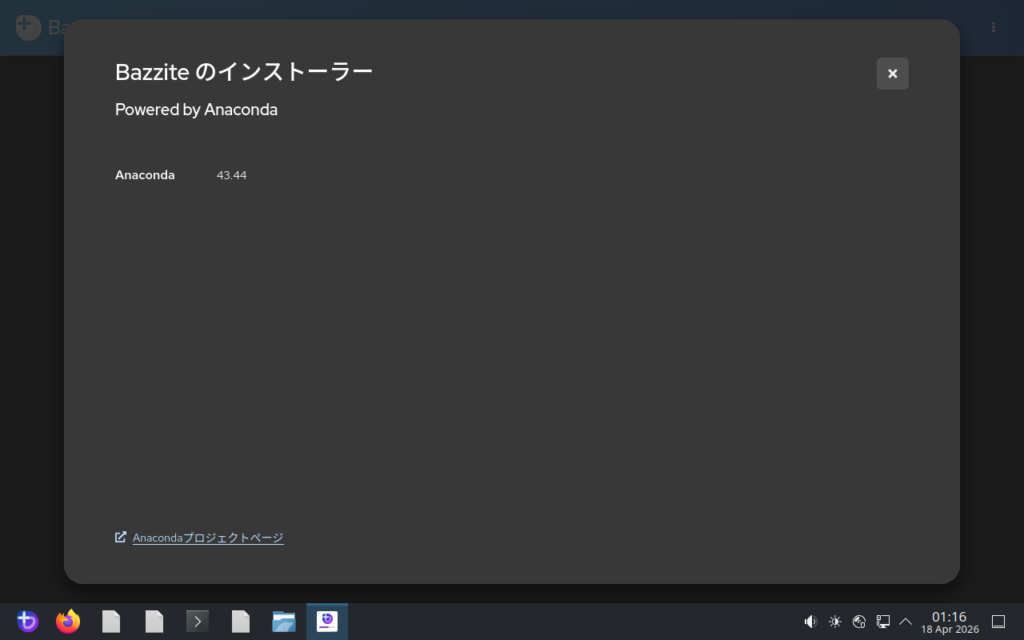
Task: Open the volume control in system tray
Action: [811, 622]
